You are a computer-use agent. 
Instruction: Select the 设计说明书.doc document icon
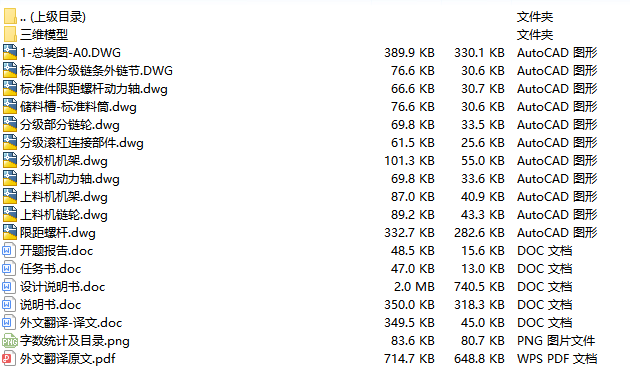9,287
